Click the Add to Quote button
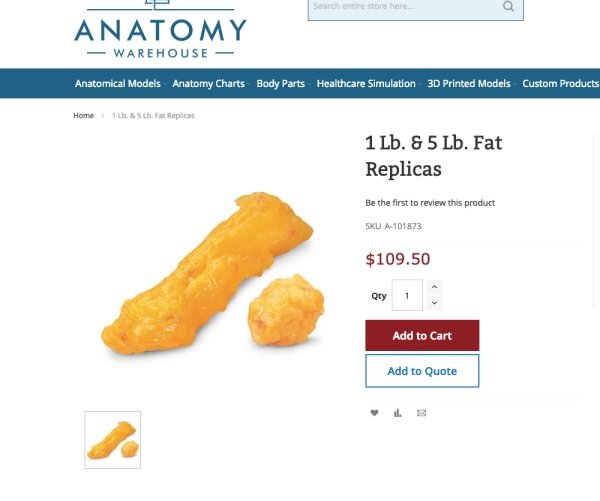Viewport: 600px width, 501px height. (422, 371)
